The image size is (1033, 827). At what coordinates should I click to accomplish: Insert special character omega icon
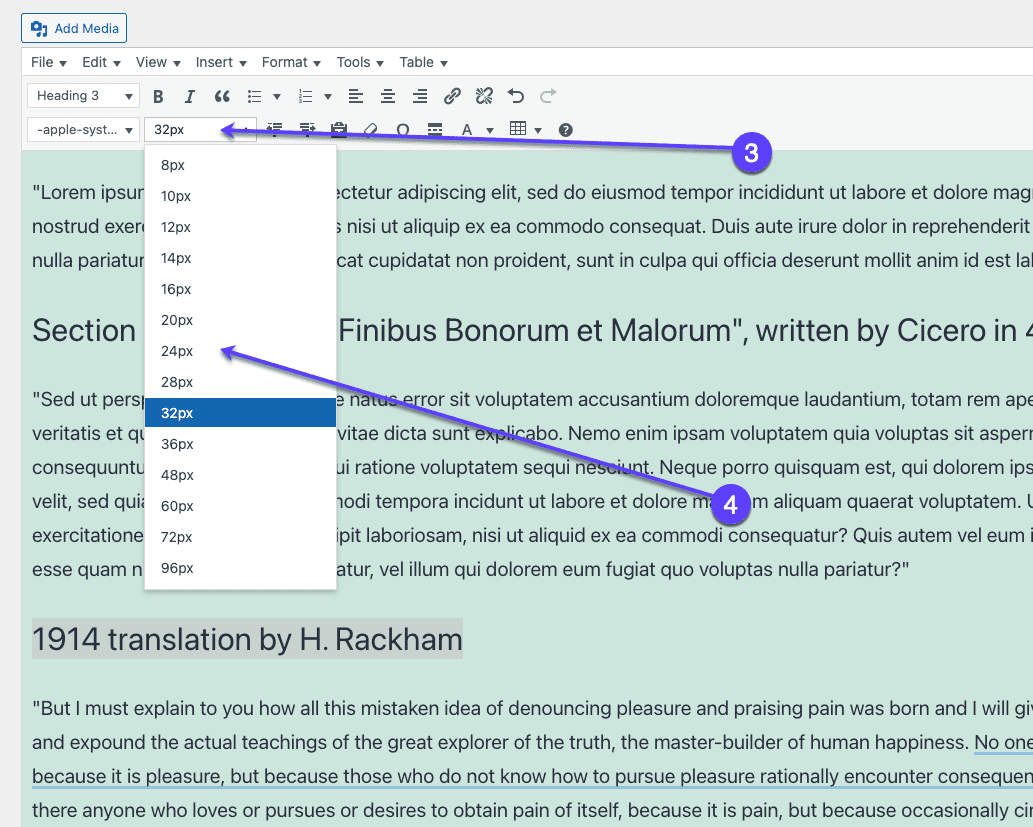(x=403, y=130)
